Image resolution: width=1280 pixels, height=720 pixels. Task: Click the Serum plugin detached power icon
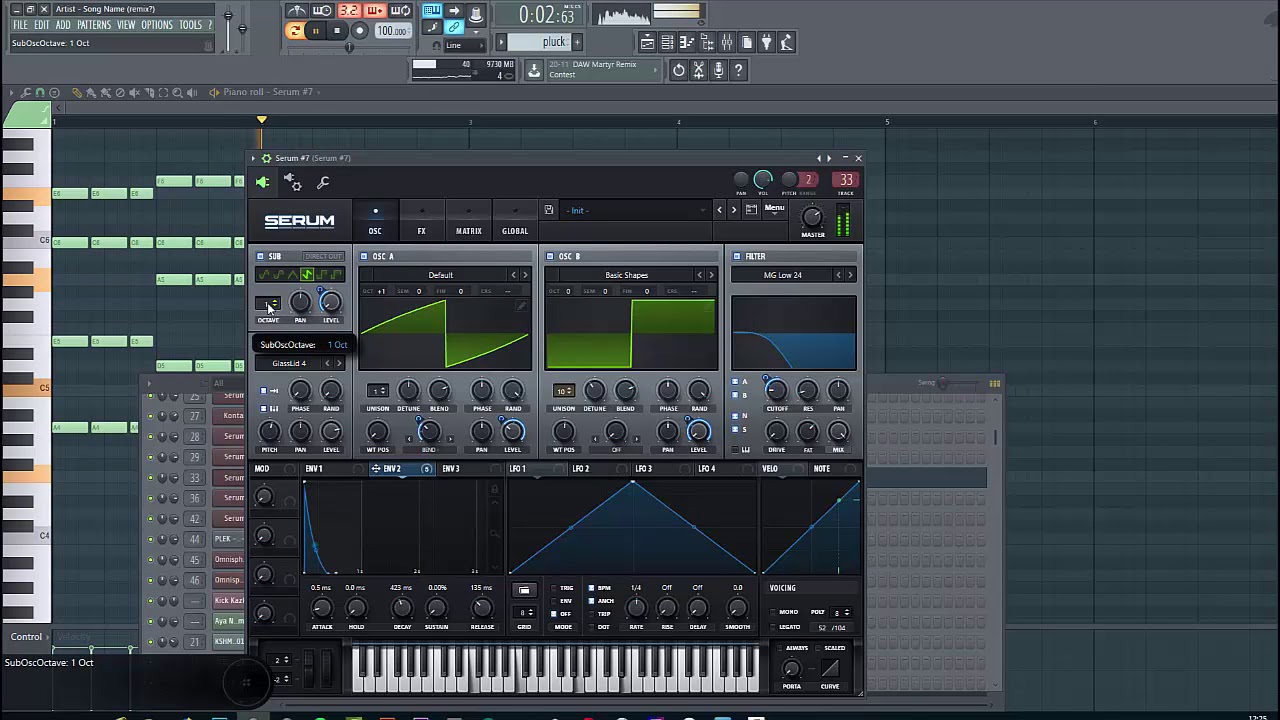coord(262,182)
